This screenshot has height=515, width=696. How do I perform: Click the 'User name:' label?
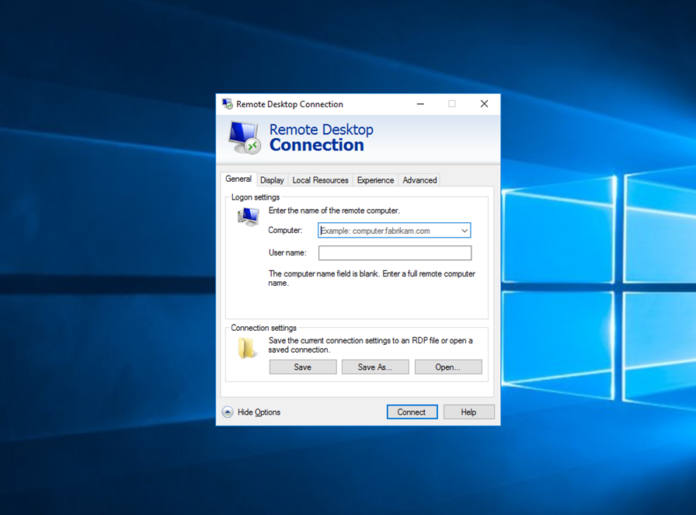pyautogui.click(x=287, y=253)
